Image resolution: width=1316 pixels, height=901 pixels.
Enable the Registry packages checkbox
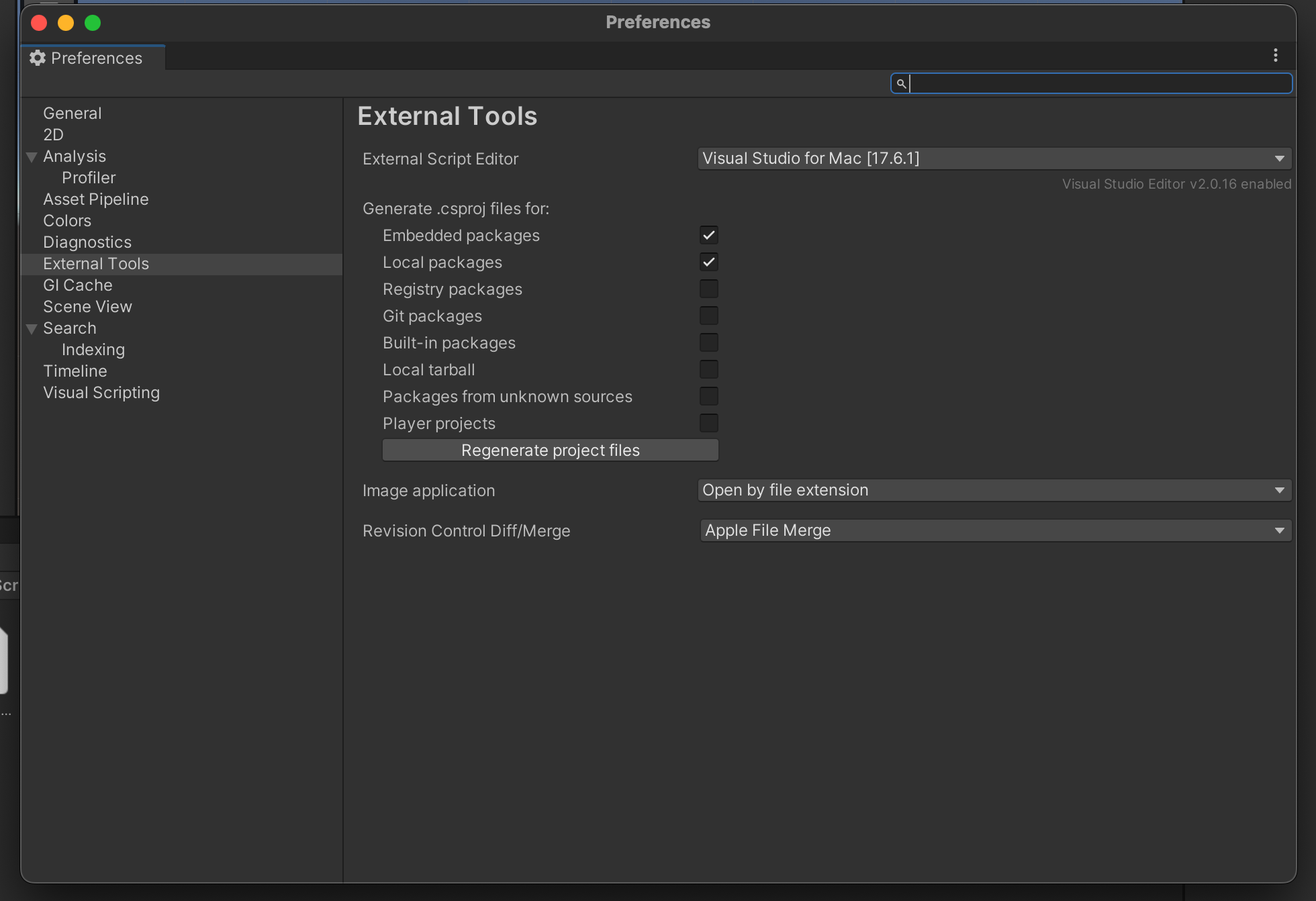coord(708,289)
